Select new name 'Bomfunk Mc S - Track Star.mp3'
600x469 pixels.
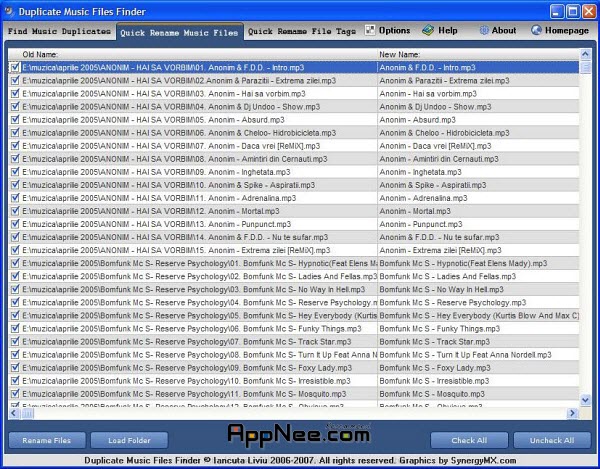click(435, 342)
